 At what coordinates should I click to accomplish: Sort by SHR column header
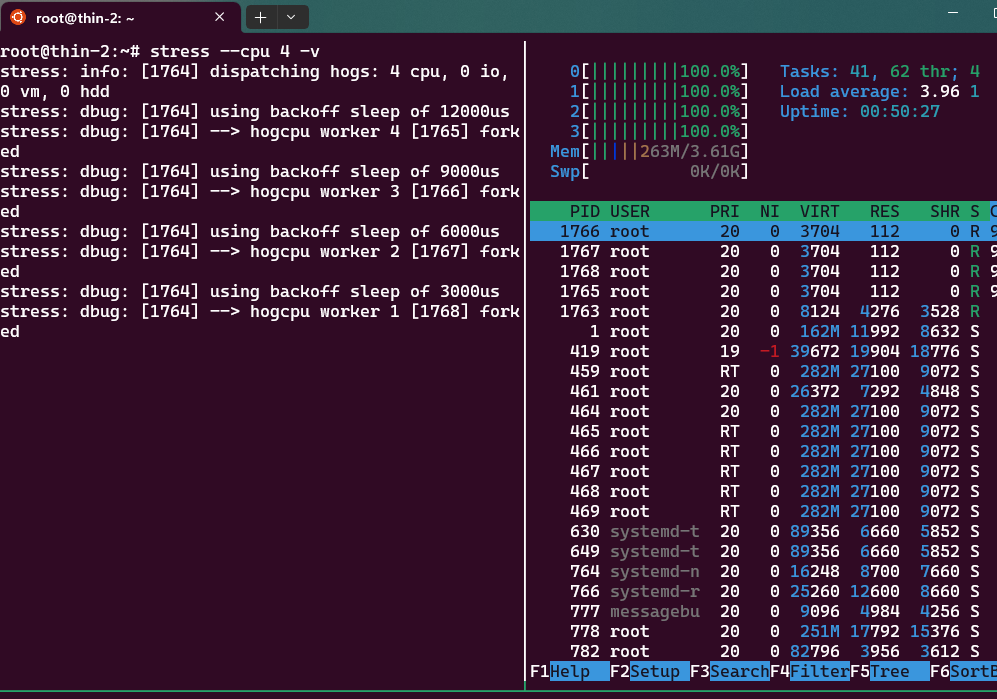944,211
